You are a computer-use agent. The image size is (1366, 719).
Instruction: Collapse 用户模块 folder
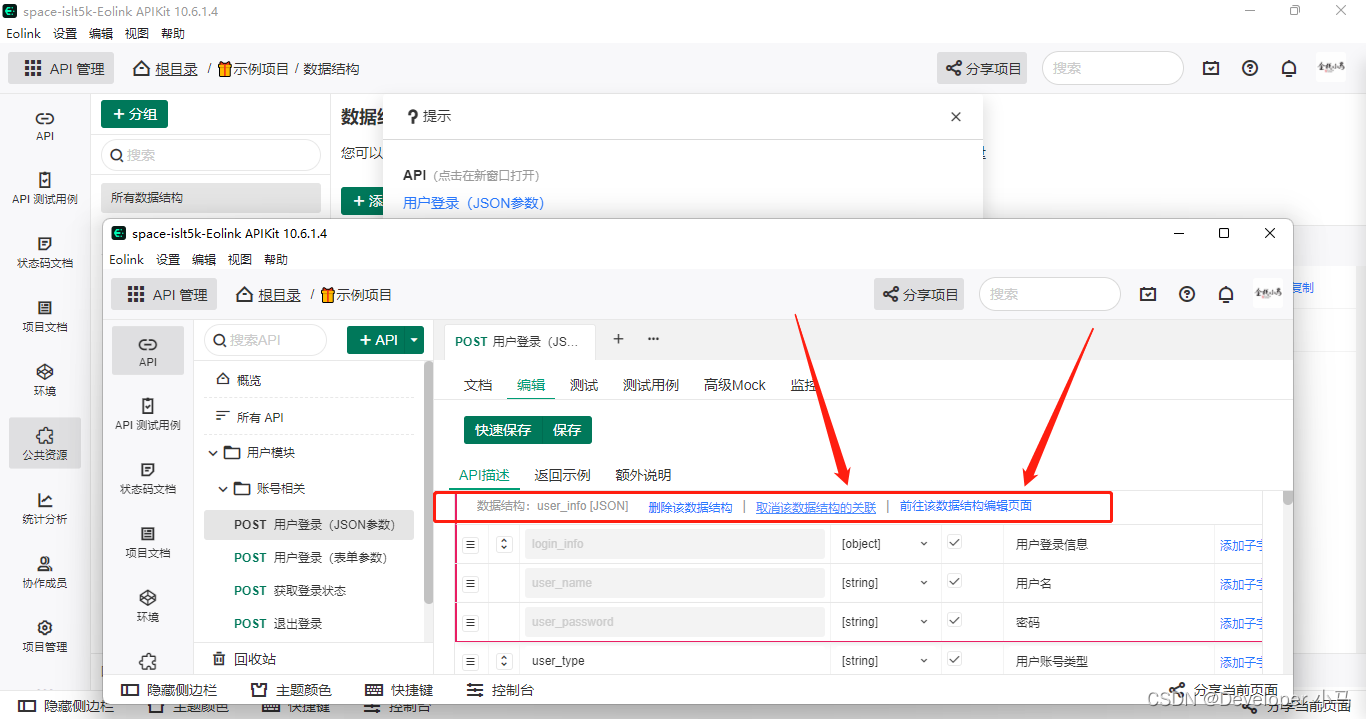pyautogui.click(x=213, y=453)
